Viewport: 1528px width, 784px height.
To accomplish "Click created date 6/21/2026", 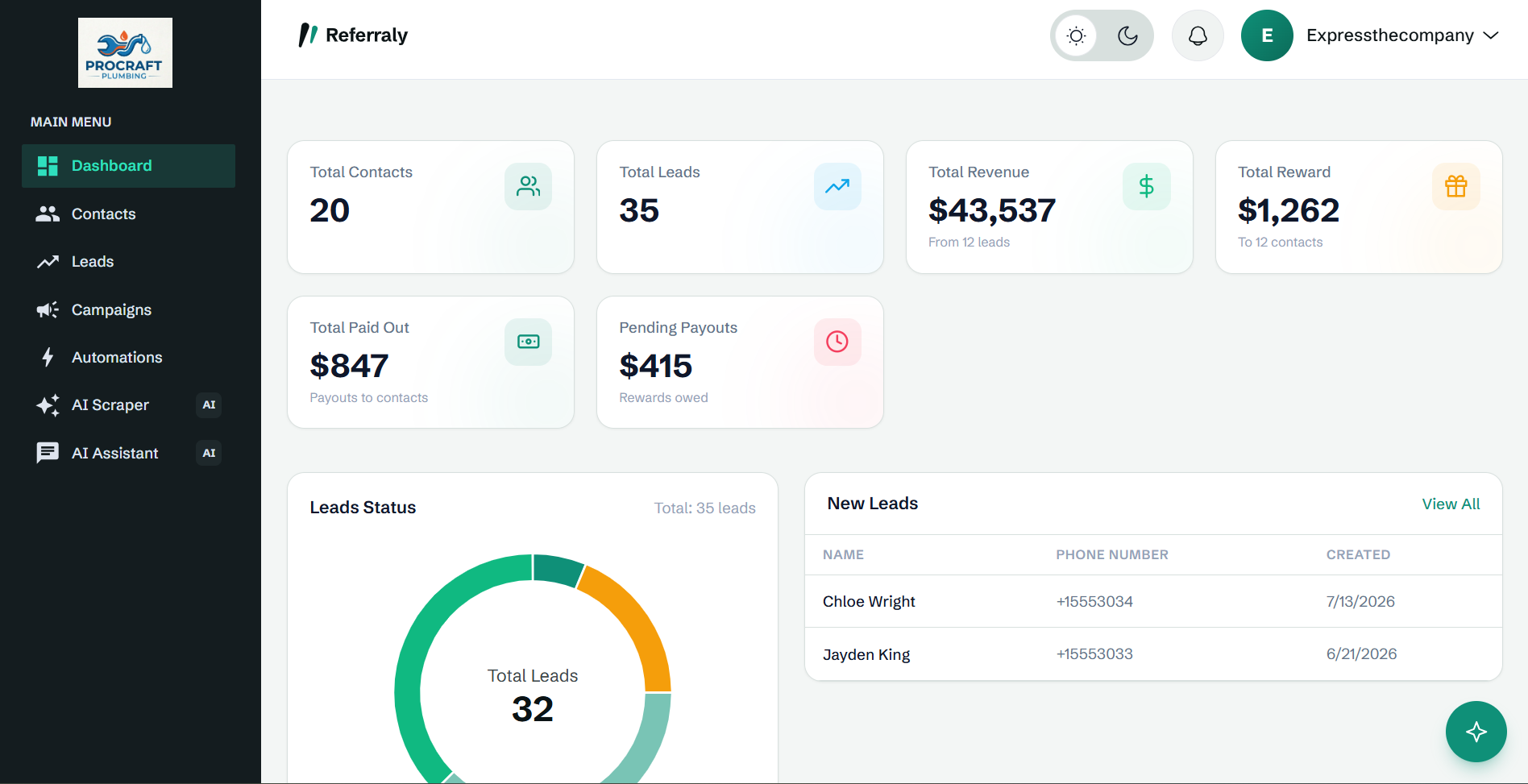I will 1361,654.
